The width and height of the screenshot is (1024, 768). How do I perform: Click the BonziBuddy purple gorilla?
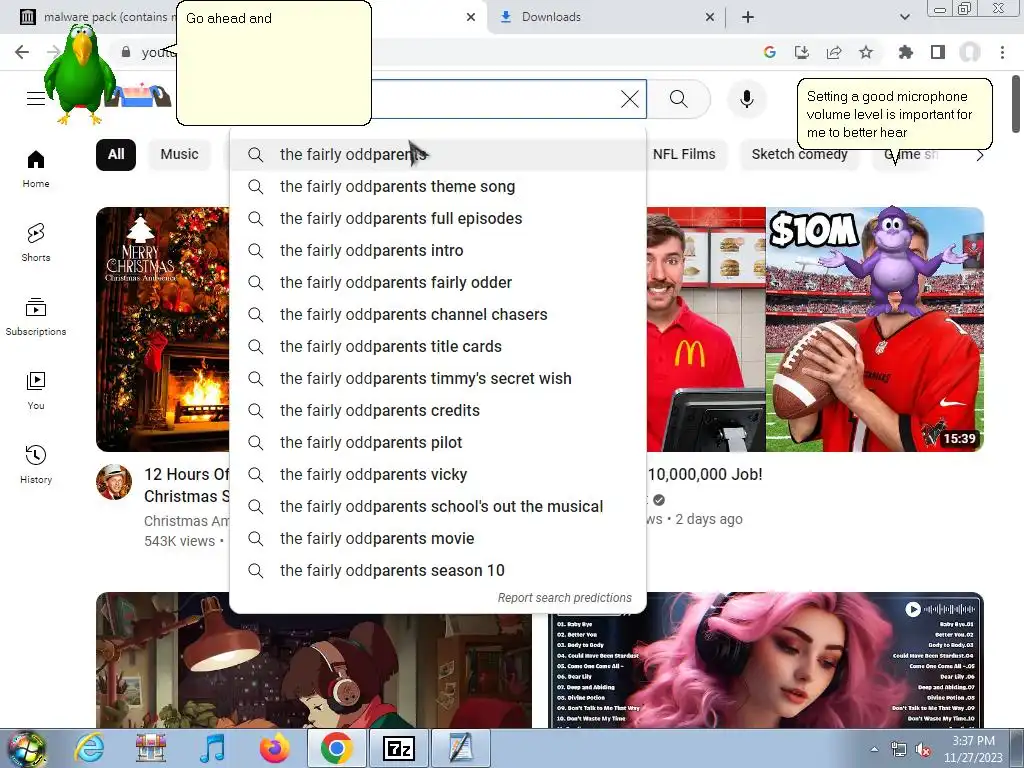tap(893, 261)
